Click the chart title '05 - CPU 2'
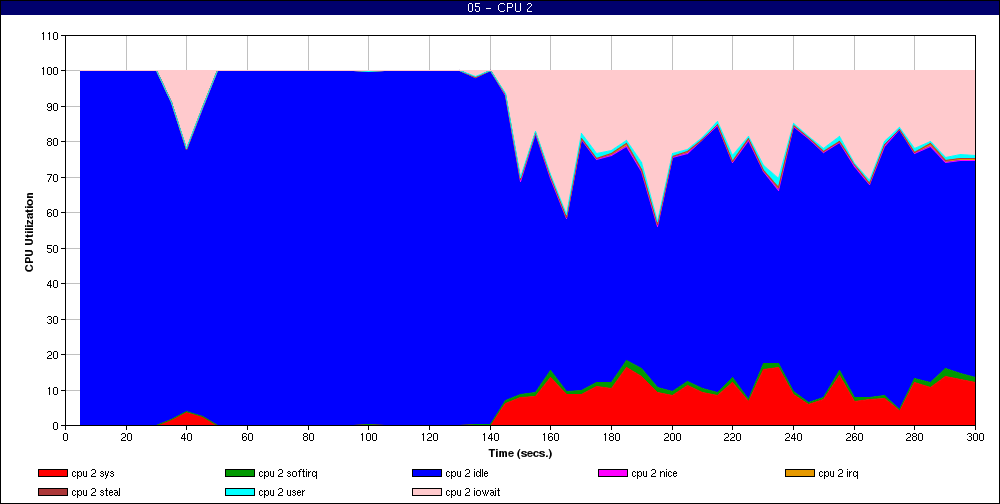 (499, 8)
